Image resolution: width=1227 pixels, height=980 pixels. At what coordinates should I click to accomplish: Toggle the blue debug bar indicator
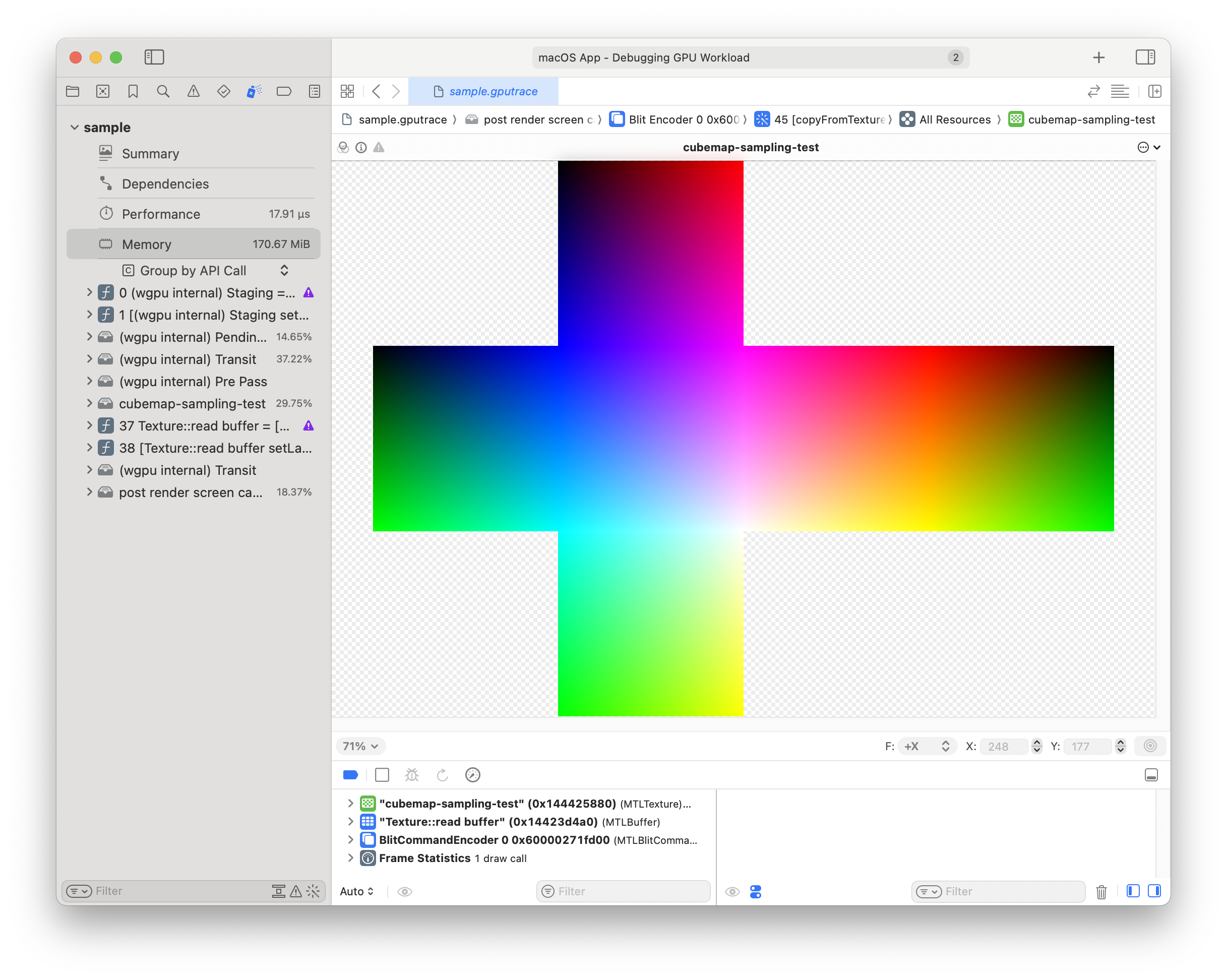coord(350,775)
